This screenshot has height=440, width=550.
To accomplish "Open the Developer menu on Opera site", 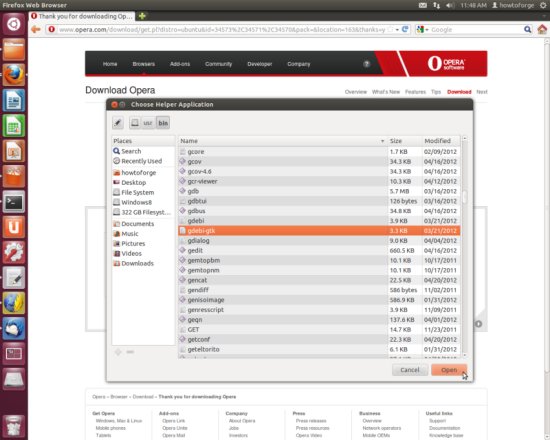I will click(260, 64).
